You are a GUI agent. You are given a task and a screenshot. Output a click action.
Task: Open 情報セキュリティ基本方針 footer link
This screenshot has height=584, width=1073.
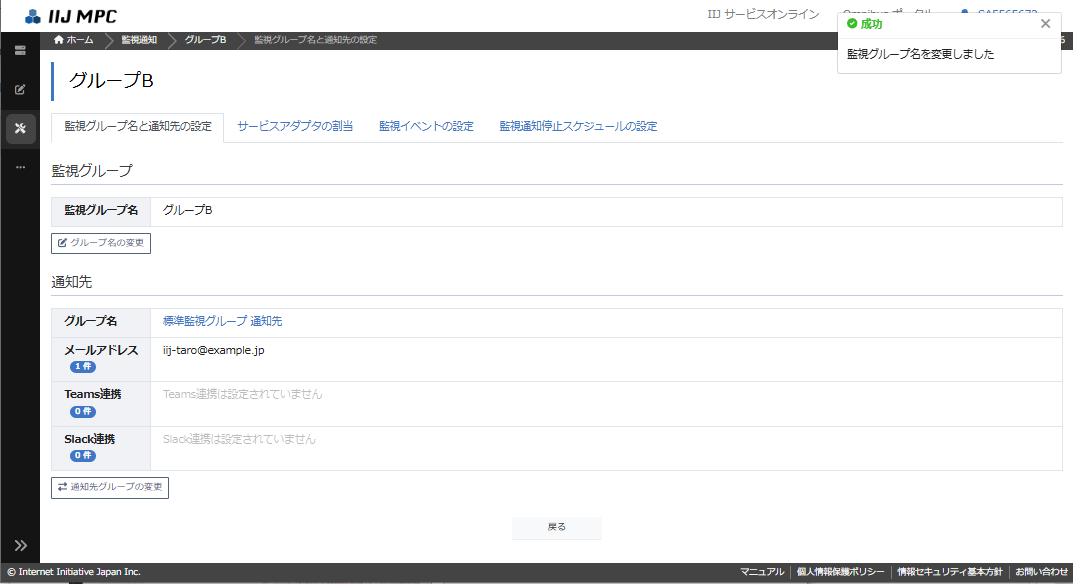[x=950, y=572]
